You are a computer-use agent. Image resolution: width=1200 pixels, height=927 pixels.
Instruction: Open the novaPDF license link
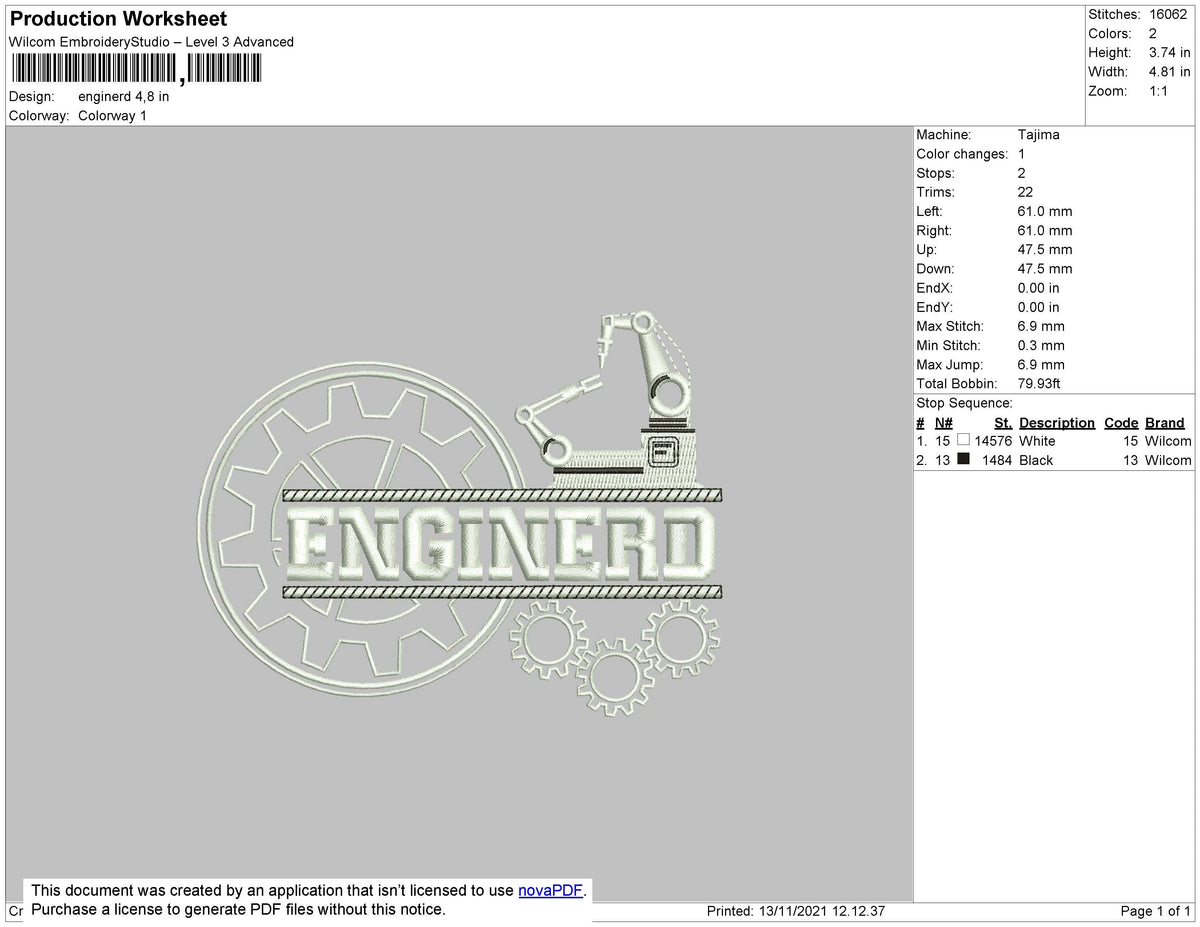point(548,890)
